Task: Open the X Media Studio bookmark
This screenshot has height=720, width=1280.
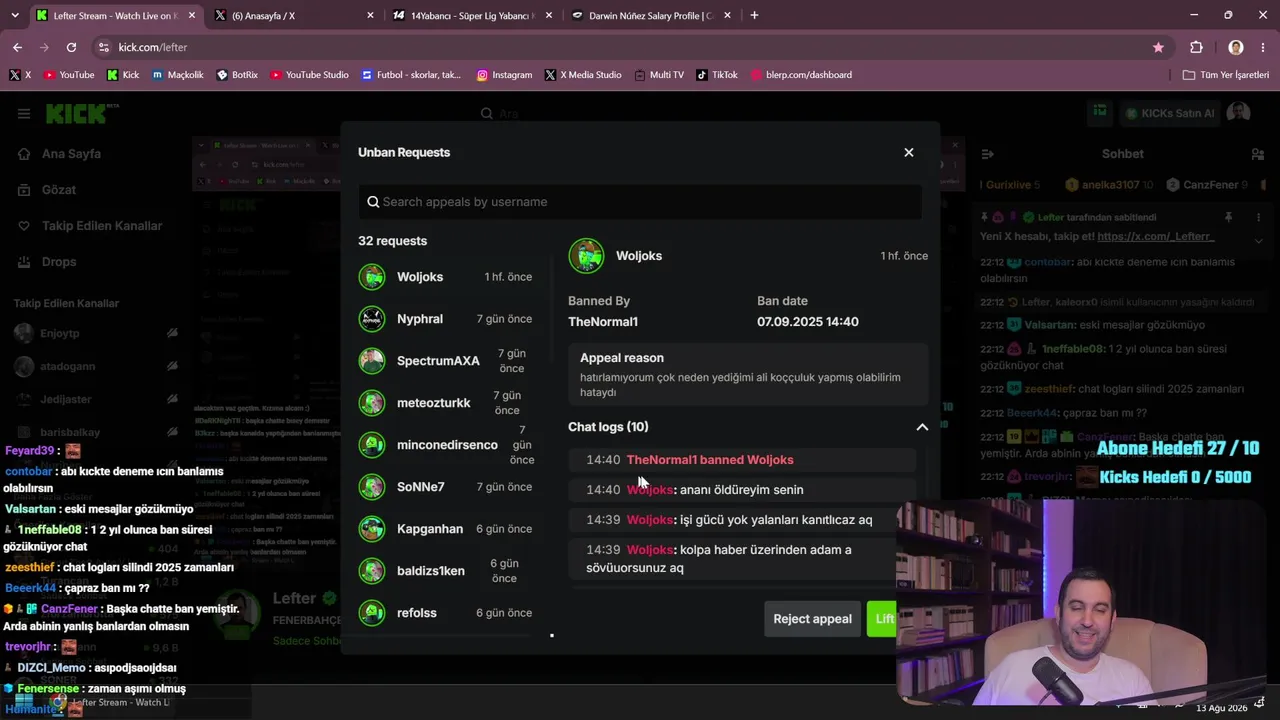Action: [x=583, y=75]
